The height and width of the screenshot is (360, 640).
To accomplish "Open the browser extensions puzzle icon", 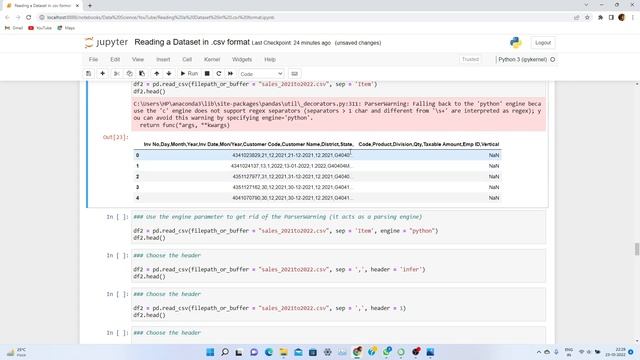I will (x=600, y=18).
